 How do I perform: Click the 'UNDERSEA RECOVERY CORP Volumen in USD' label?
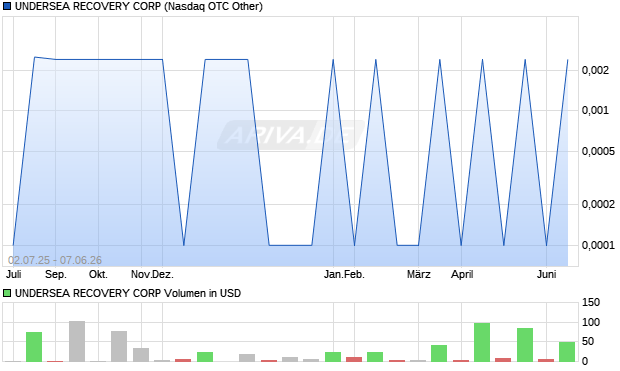(x=128, y=293)
